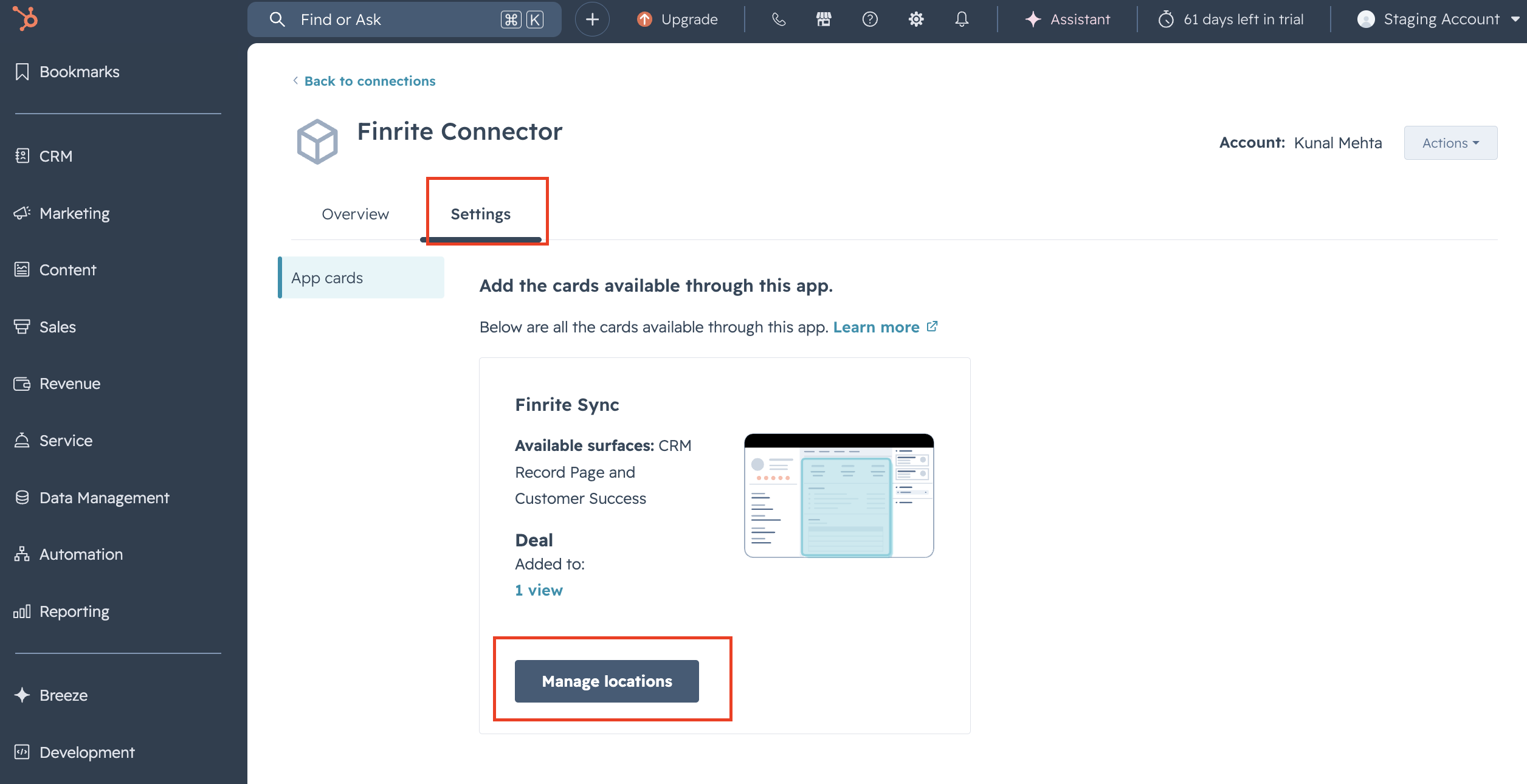Viewport: 1527px width, 784px height.
Task: Select App cards in side menu
Action: (361, 278)
